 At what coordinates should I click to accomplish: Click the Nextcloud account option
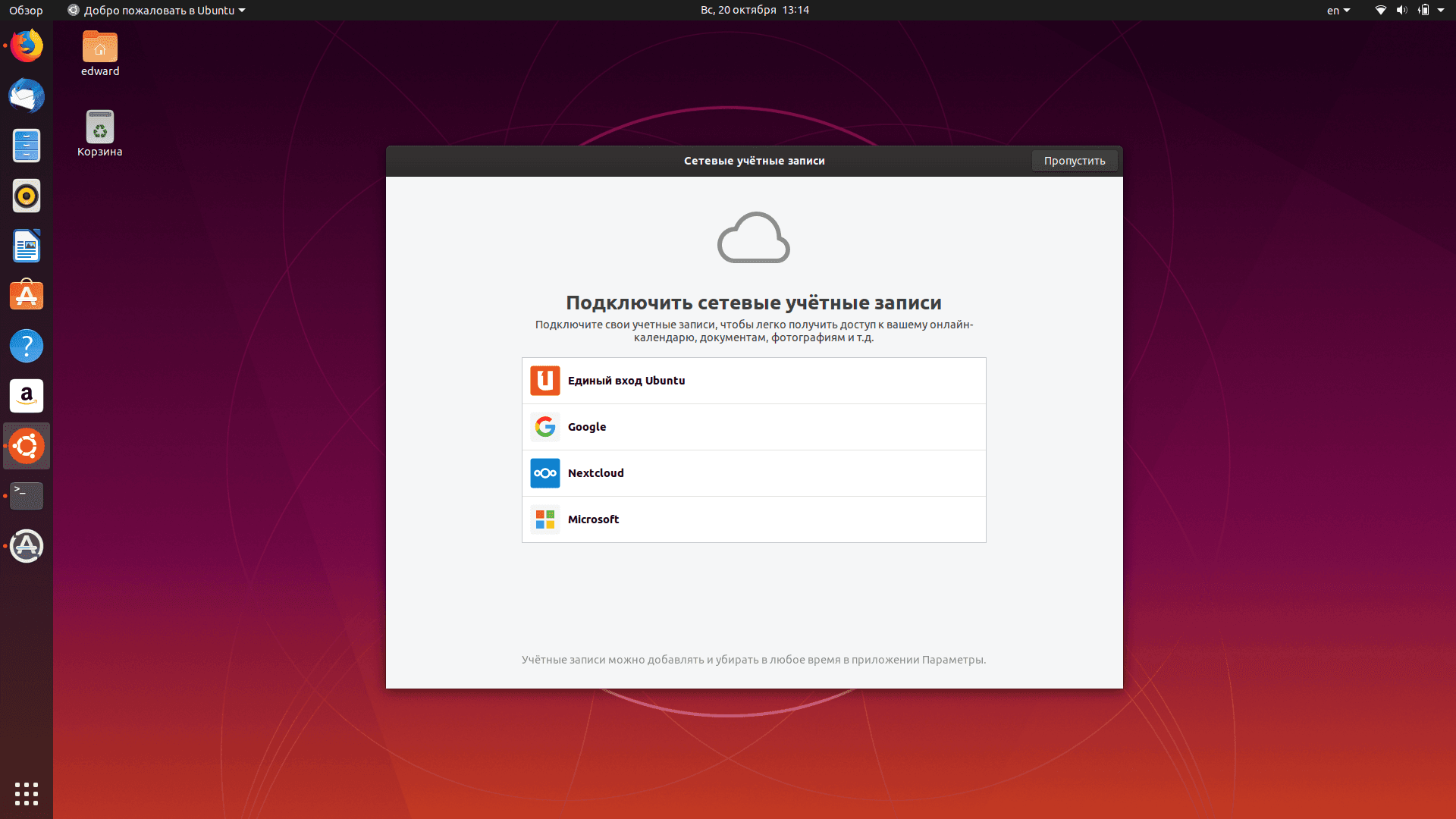754,472
